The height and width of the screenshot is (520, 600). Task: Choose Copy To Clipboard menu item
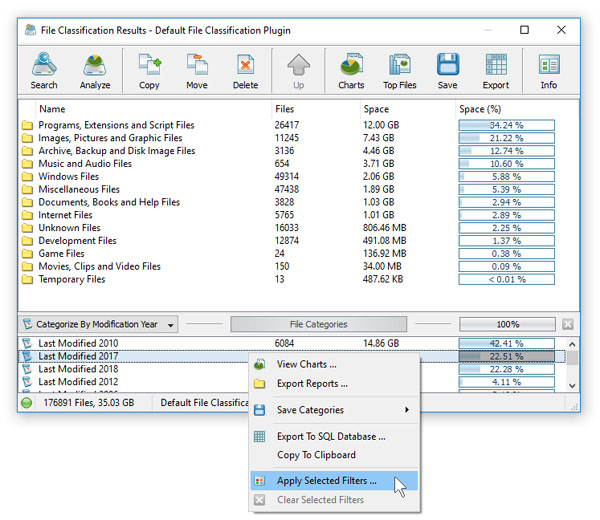tap(334, 455)
